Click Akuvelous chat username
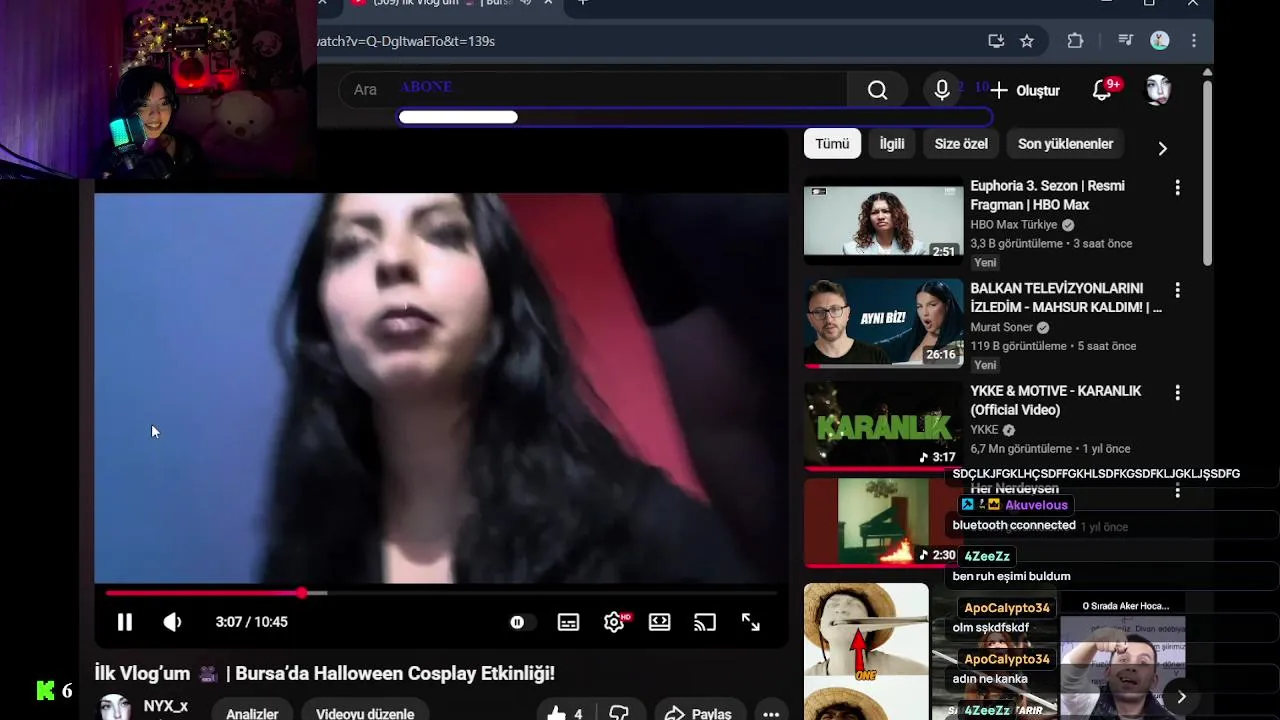Viewport: 1280px width, 720px height. [x=1036, y=505]
